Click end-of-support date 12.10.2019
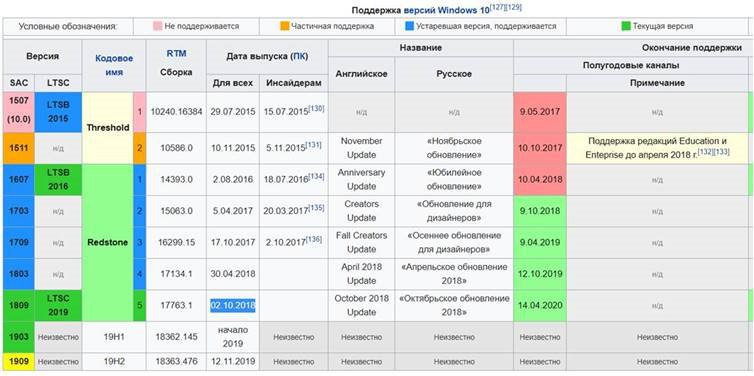The height and width of the screenshot is (376, 754). 540,274
